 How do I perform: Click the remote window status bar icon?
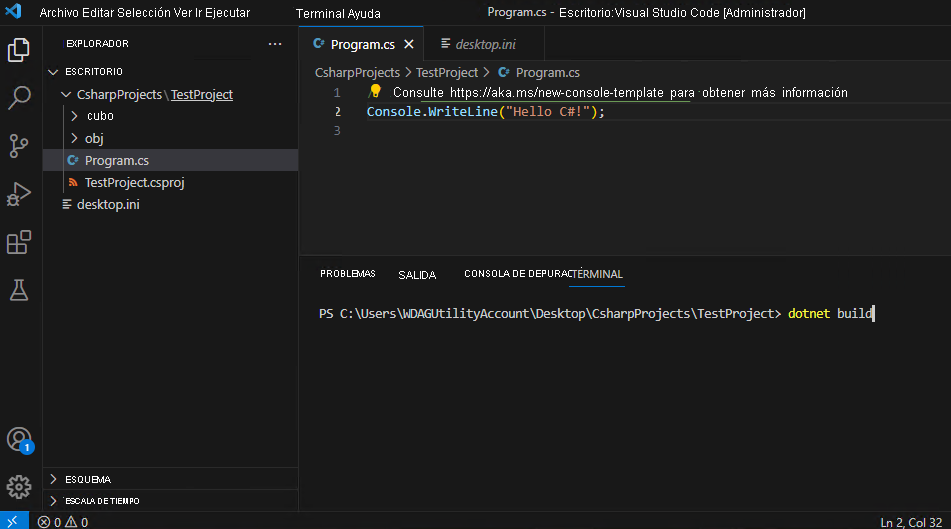point(13,521)
